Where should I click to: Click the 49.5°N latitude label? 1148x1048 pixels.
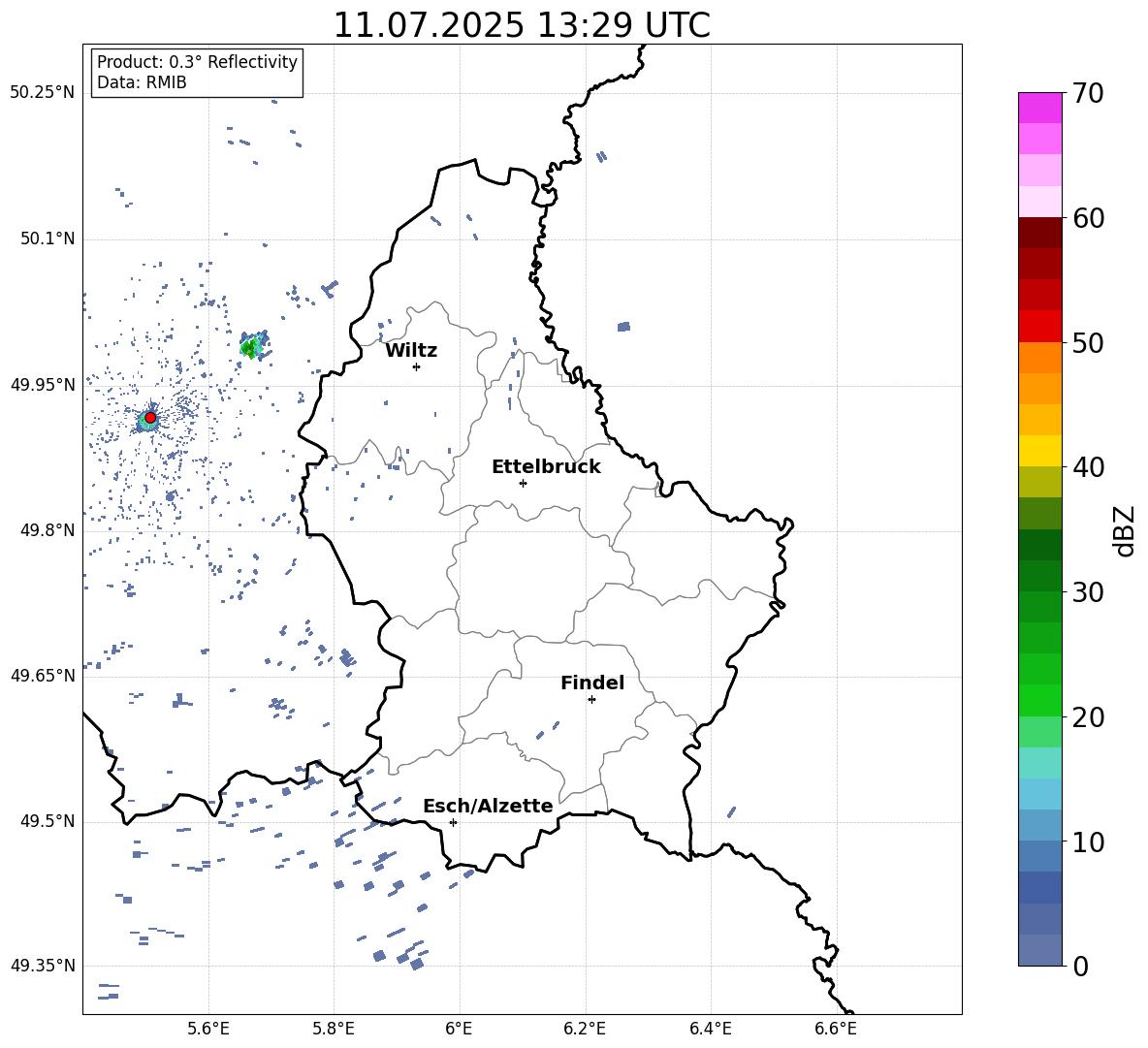click(x=48, y=821)
